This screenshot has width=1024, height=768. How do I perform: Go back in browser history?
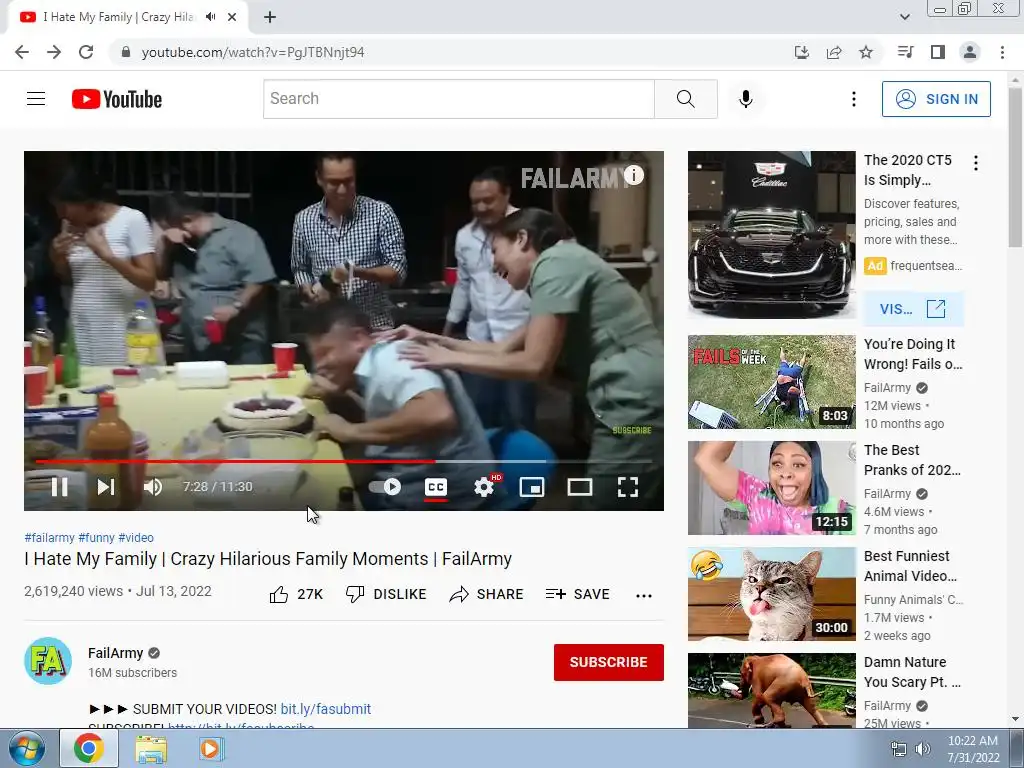click(x=22, y=52)
